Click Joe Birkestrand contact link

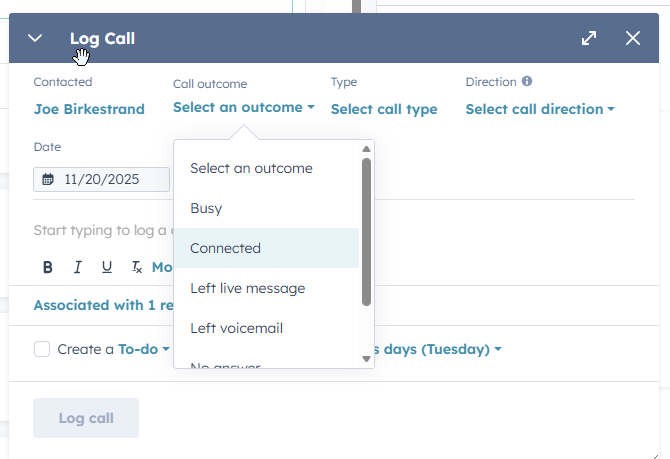point(89,109)
